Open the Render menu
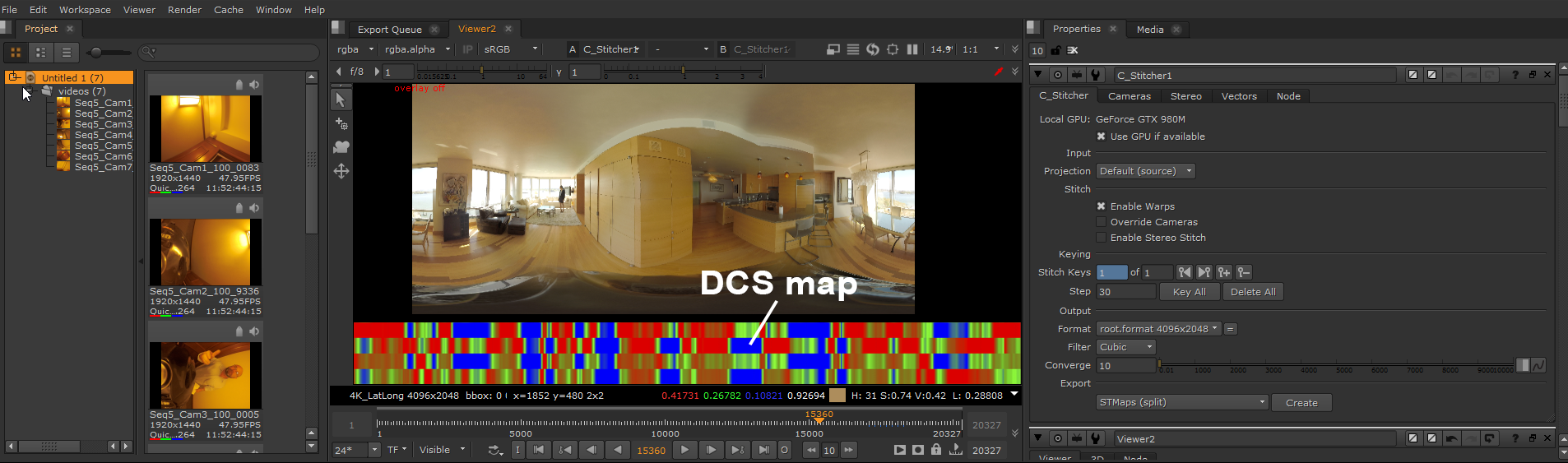Viewport: 1568px width, 463px height. (x=184, y=10)
